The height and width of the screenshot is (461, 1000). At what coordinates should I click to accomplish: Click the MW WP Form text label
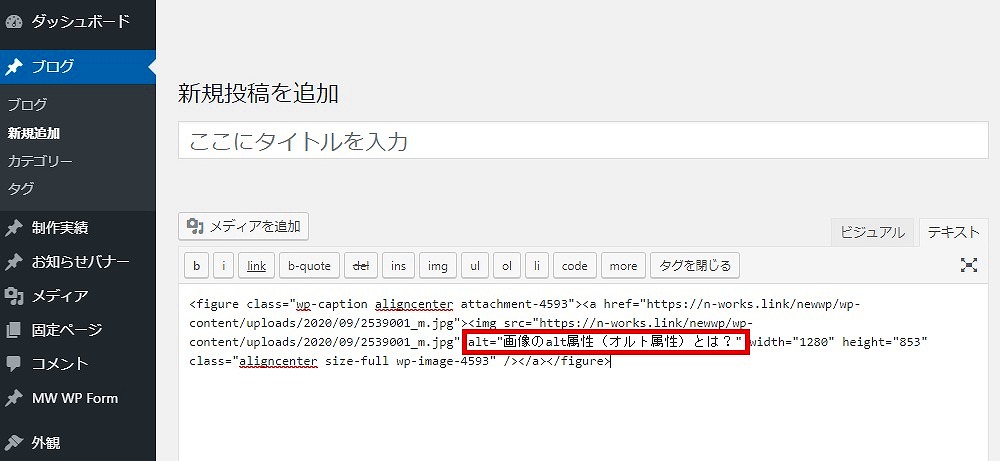75,399
